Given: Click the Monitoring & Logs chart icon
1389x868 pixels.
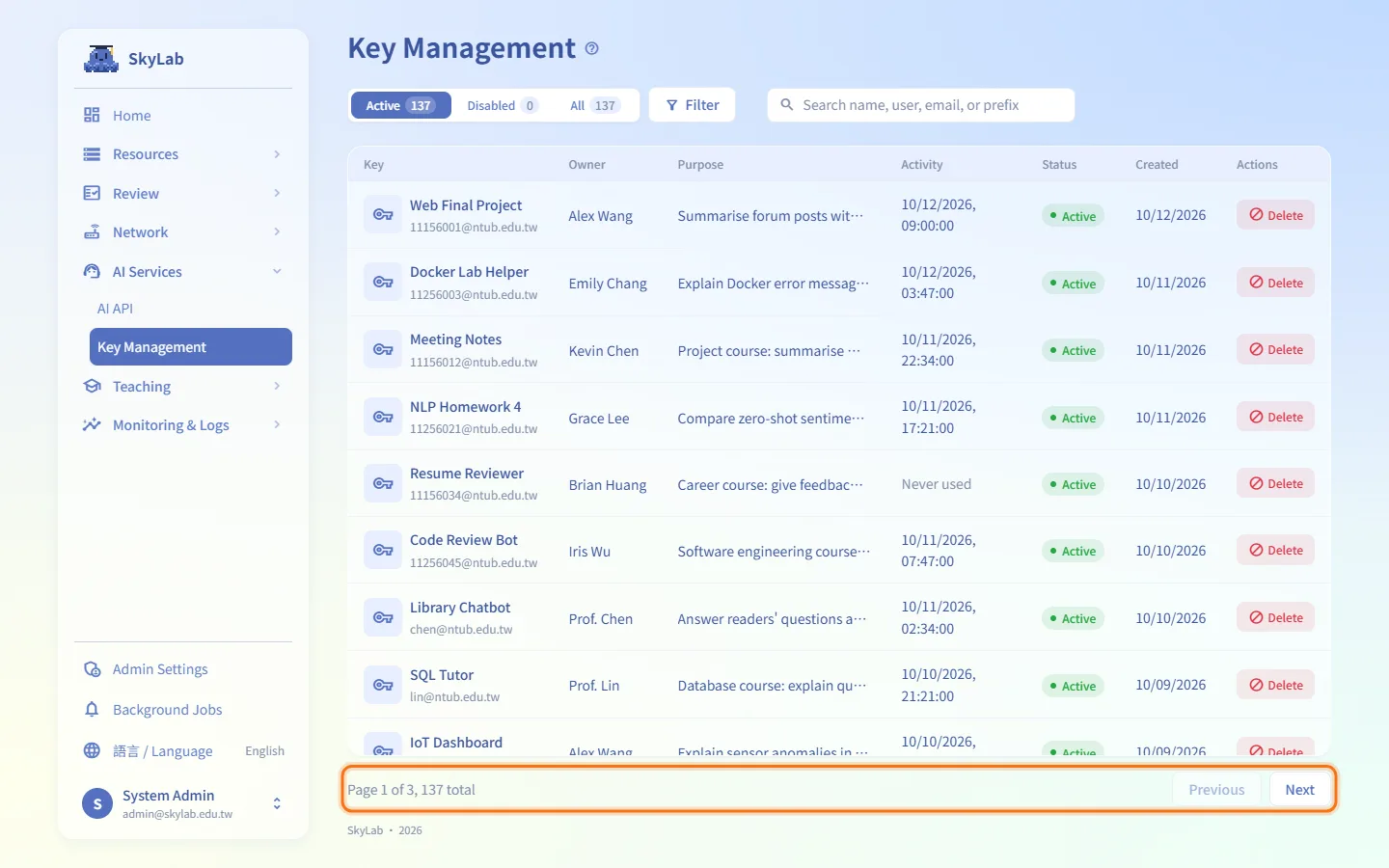Looking at the screenshot, I should pyautogui.click(x=92, y=425).
